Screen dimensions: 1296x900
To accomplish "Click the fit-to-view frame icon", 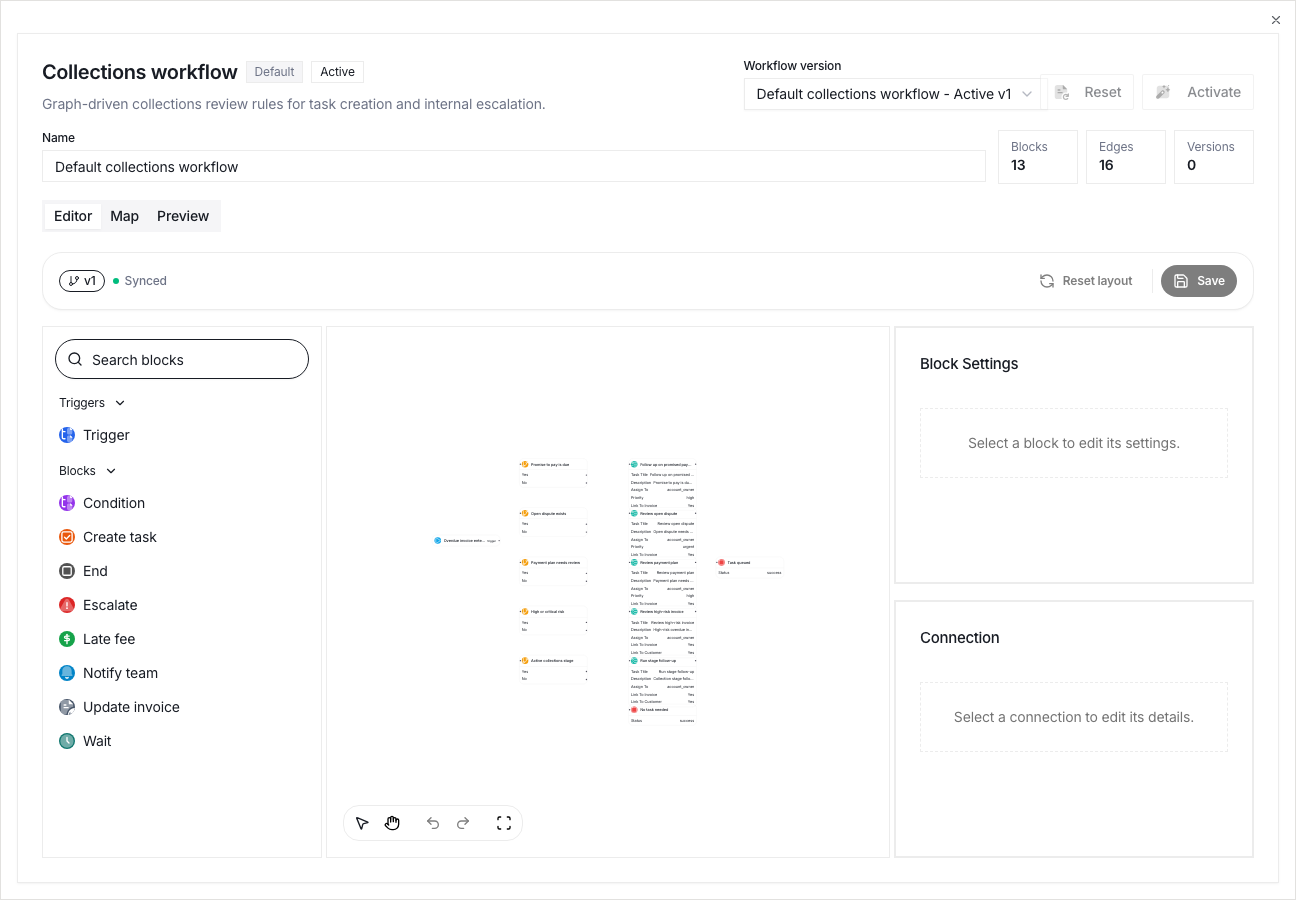I will point(504,823).
